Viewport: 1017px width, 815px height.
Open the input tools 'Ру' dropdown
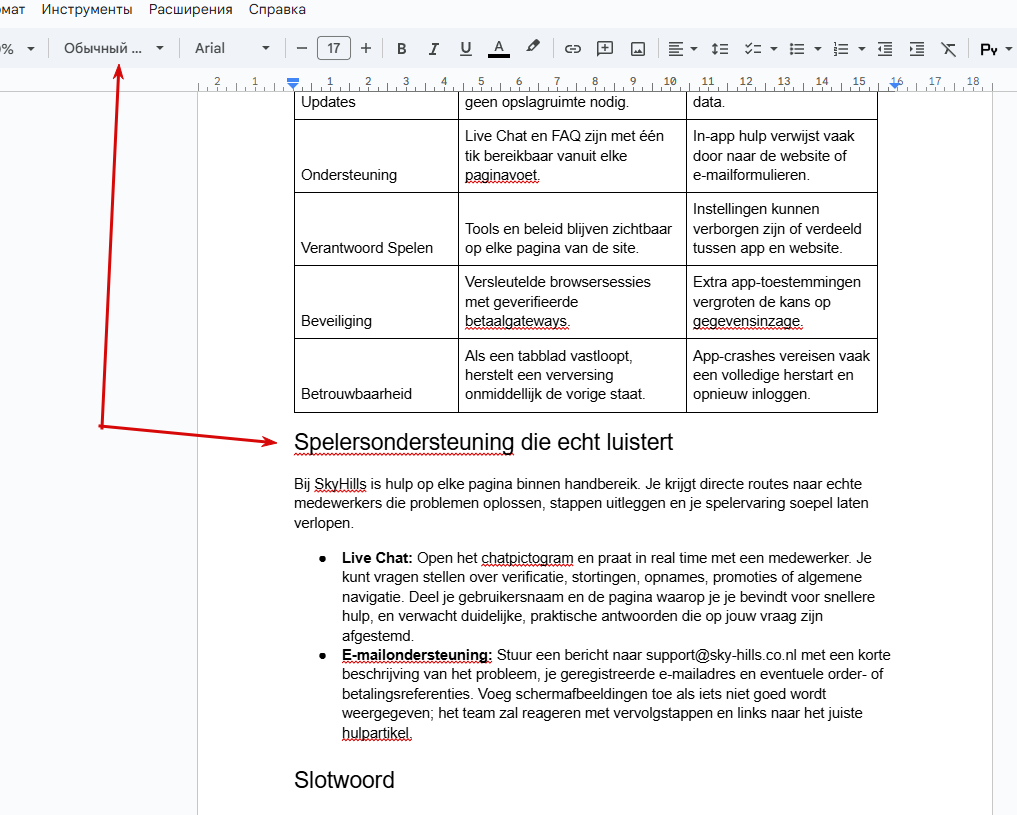tap(995, 49)
